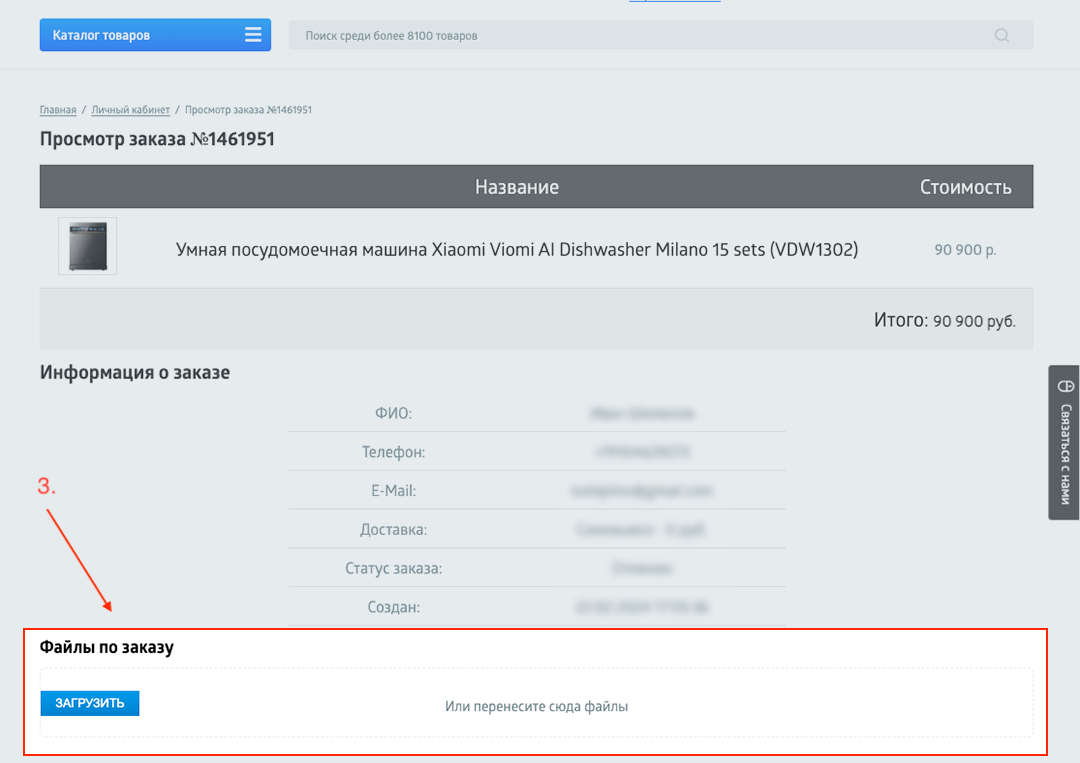Open the Связаться с нами side tab

click(x=1064, y=442)
